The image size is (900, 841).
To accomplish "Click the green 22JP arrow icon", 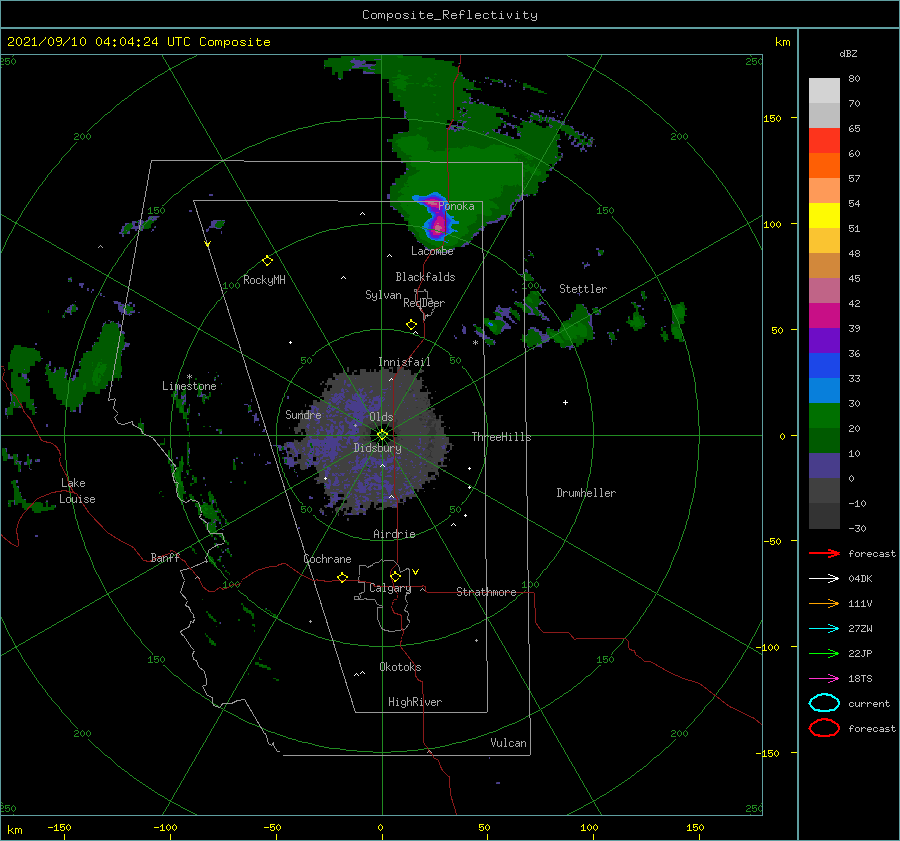I will (x=824, y=653).
